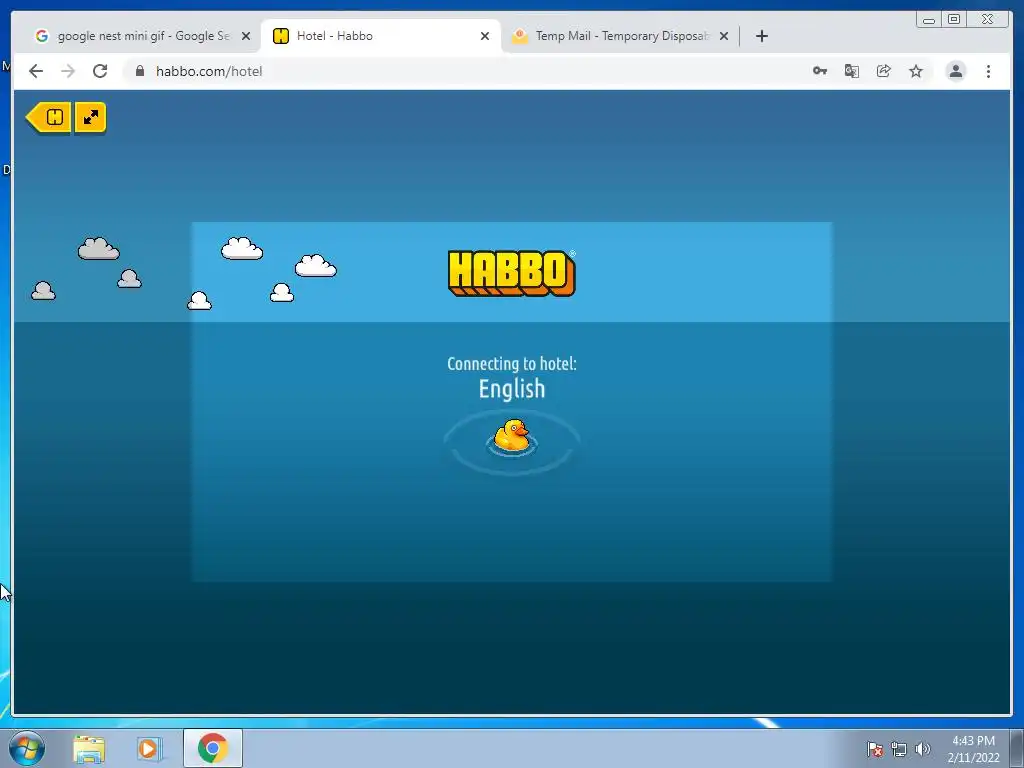Go back with the browser back arrow
1024x768 pixels.
coord(36,71)
